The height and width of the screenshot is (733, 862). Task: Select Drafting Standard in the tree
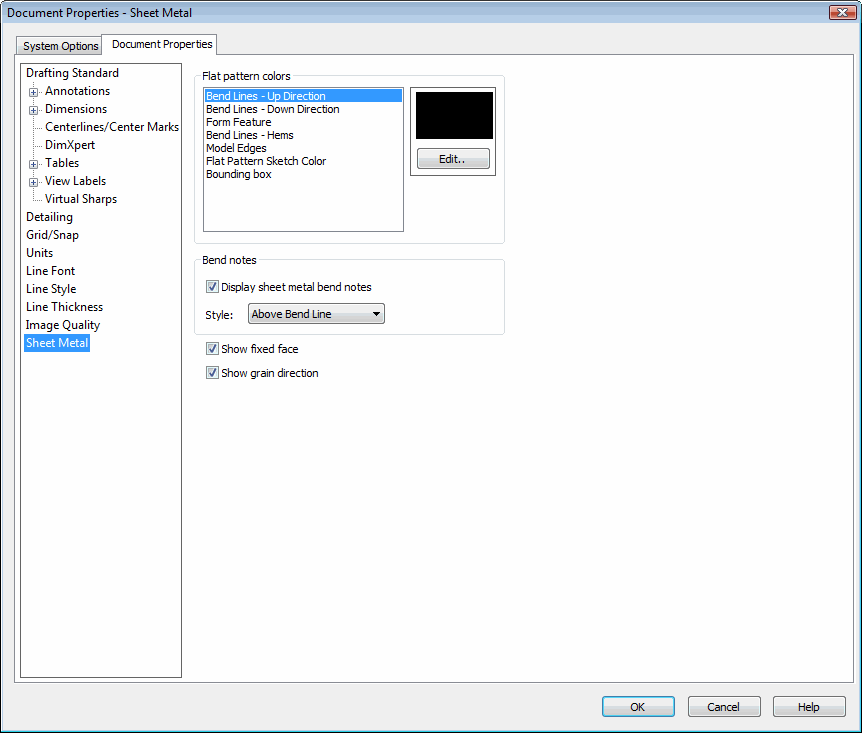tap(72, 73)
